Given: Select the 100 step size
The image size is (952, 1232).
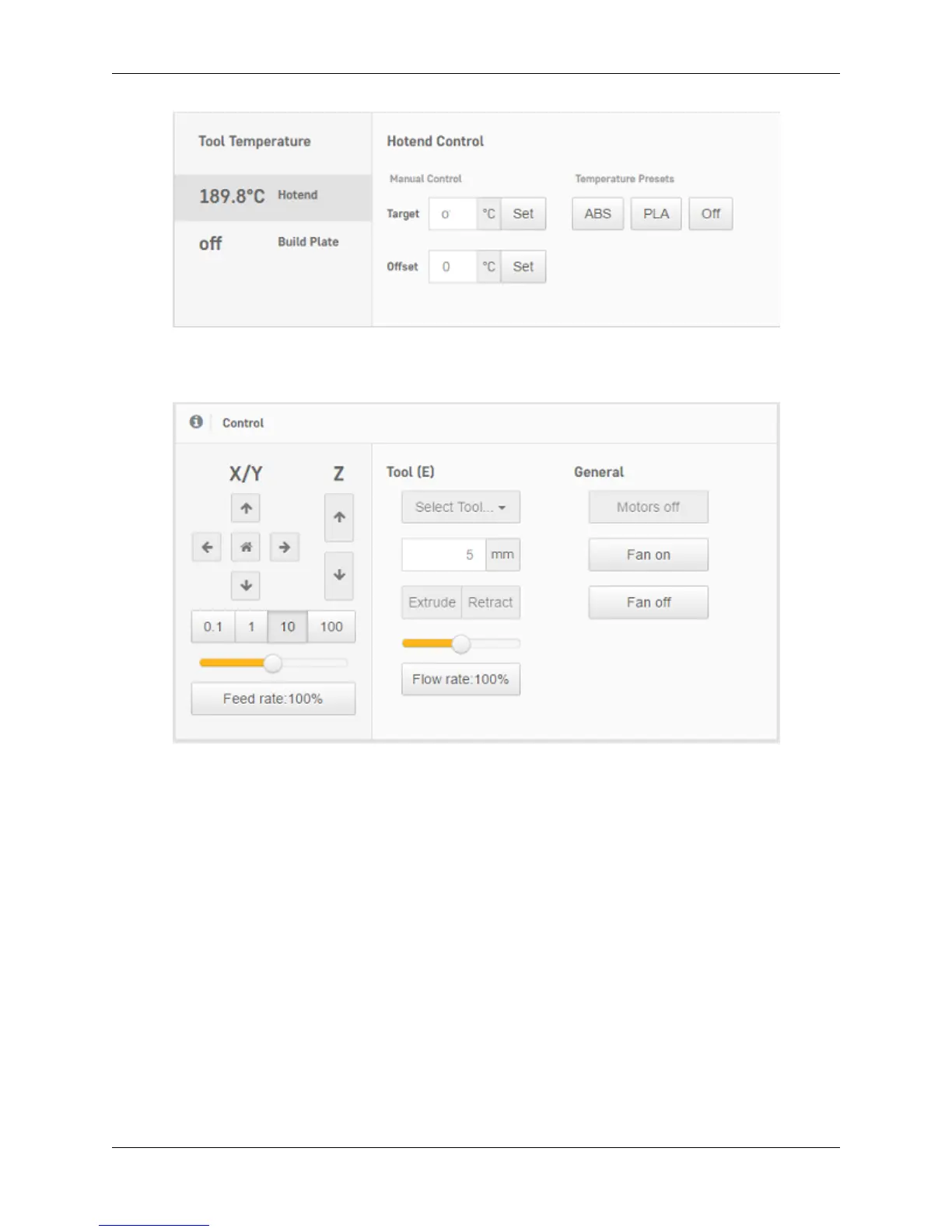Looking at the screenshot, I should click(x=331, y=627).
